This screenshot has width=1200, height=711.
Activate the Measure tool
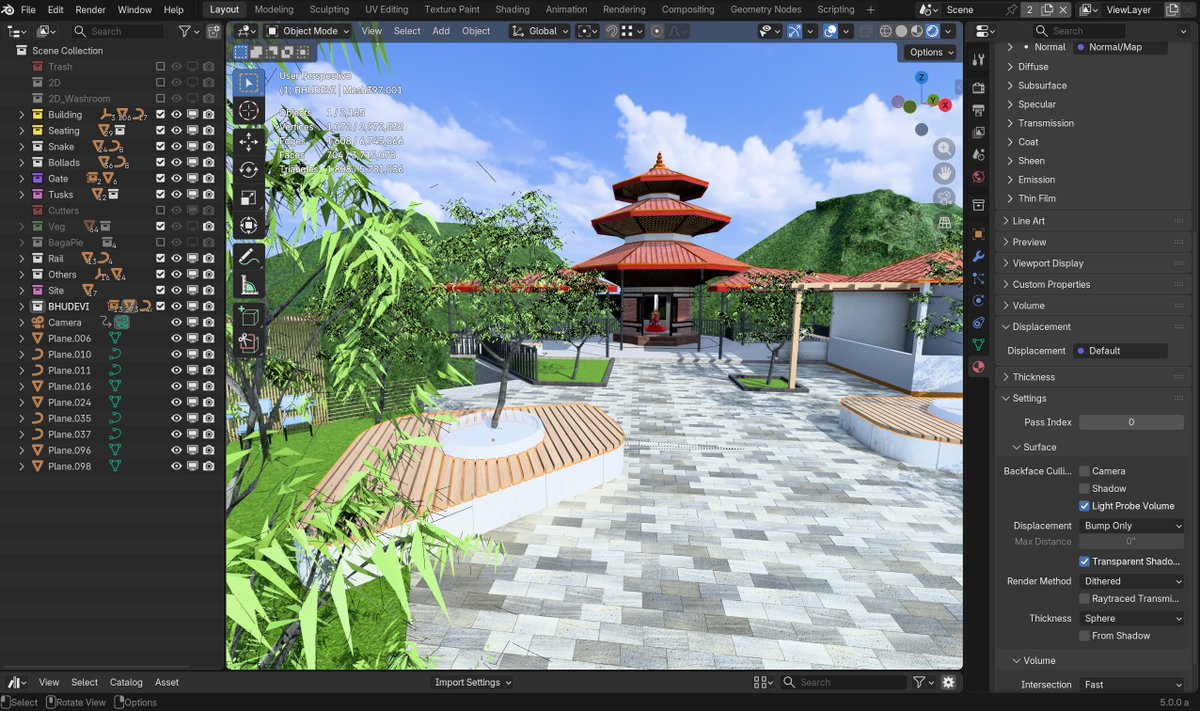pos(248,283)
